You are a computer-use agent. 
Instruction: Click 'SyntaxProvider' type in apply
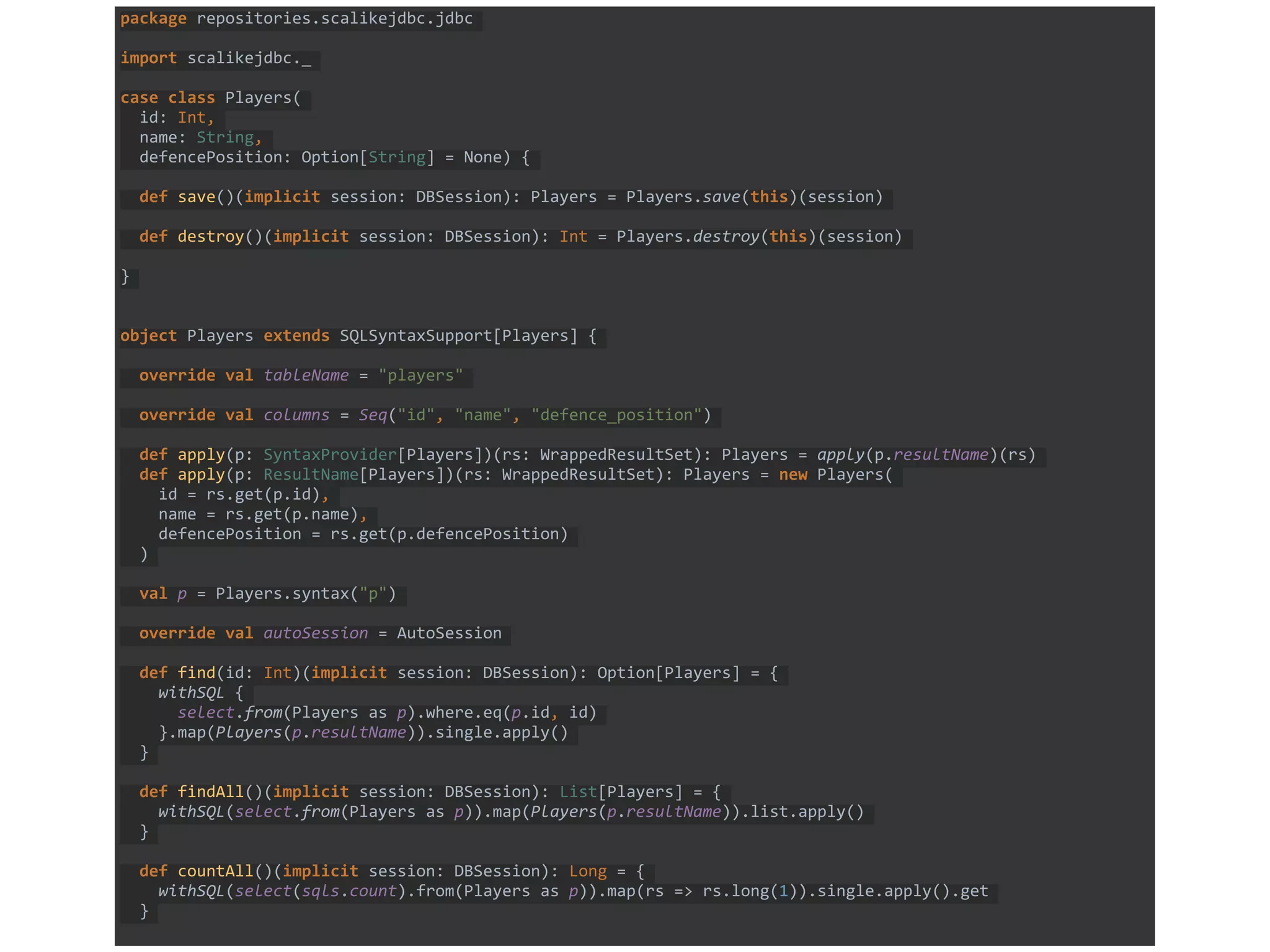[x=330, y=455]
